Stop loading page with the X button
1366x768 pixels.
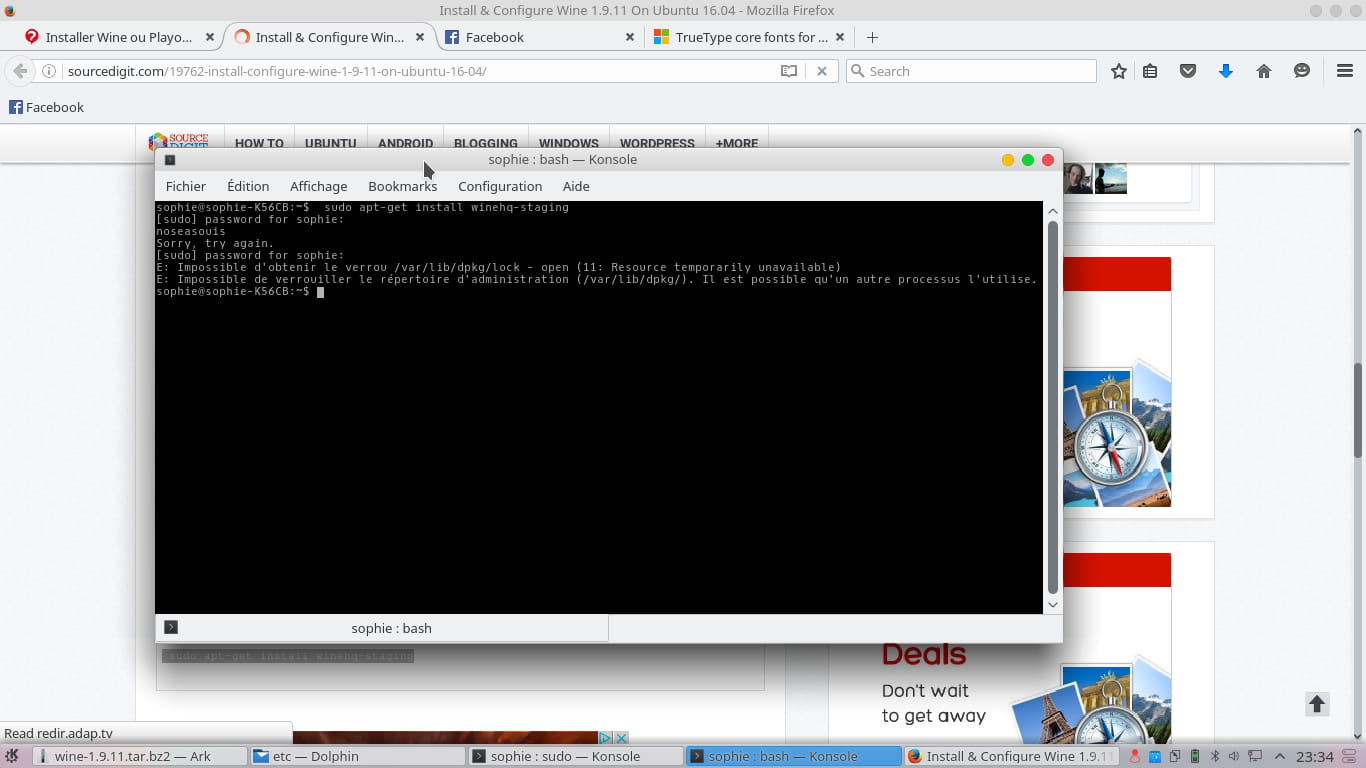[822, 71]
